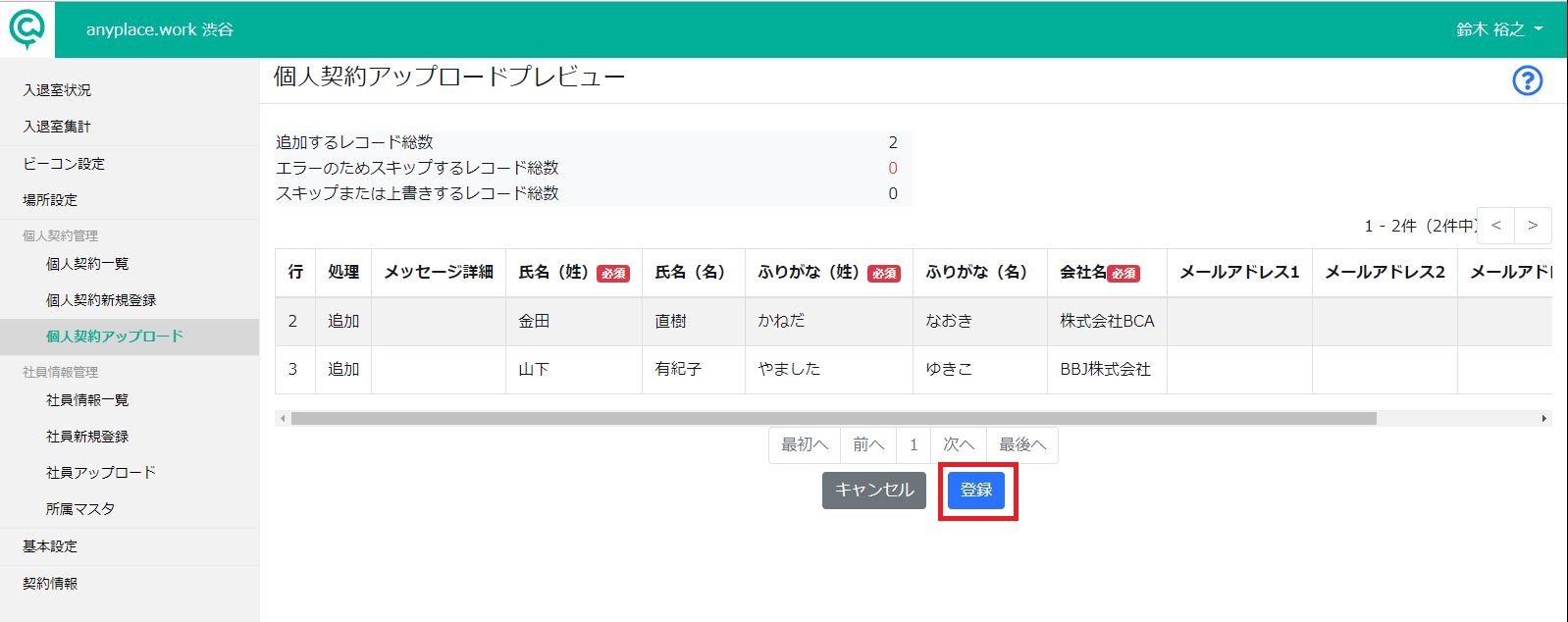Click the cell 金田
The height and width of the screenshot is (622, 1568).
point(574,322)
